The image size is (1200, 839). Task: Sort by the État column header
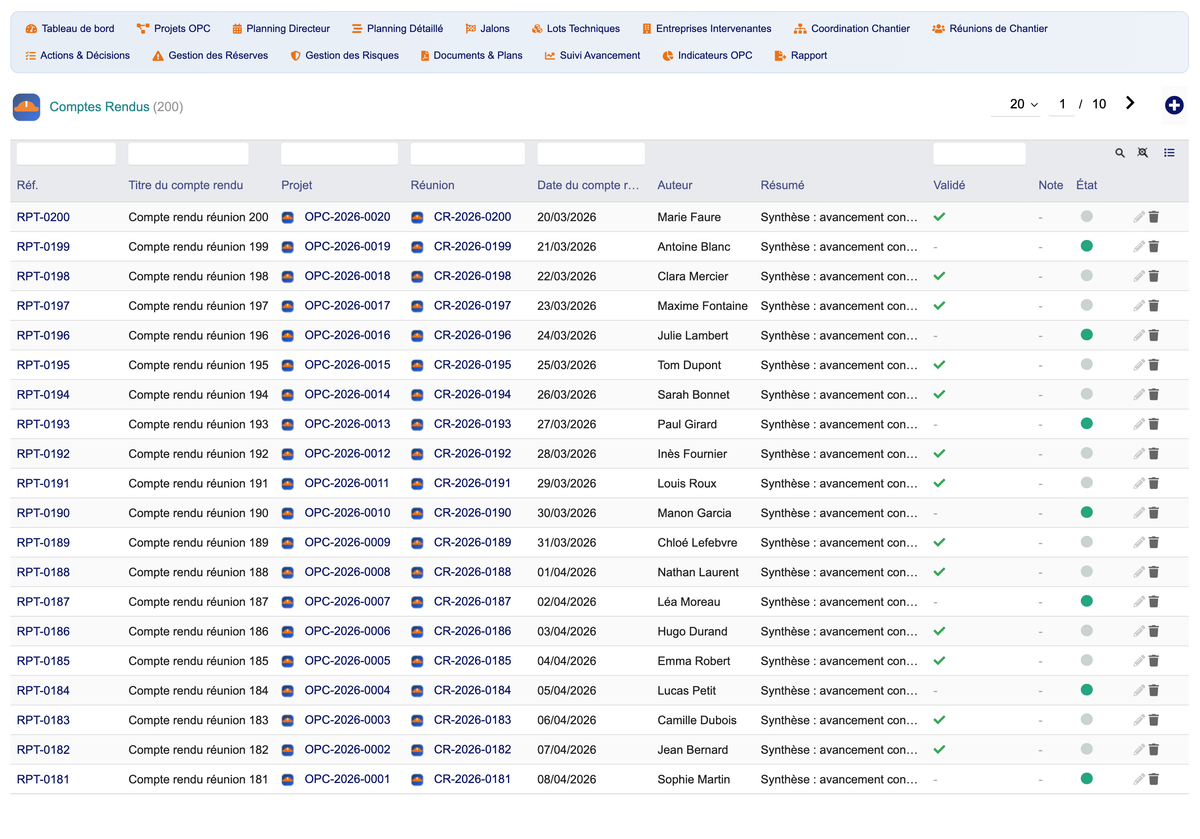pyautogui.click(x=1087, y=185)
